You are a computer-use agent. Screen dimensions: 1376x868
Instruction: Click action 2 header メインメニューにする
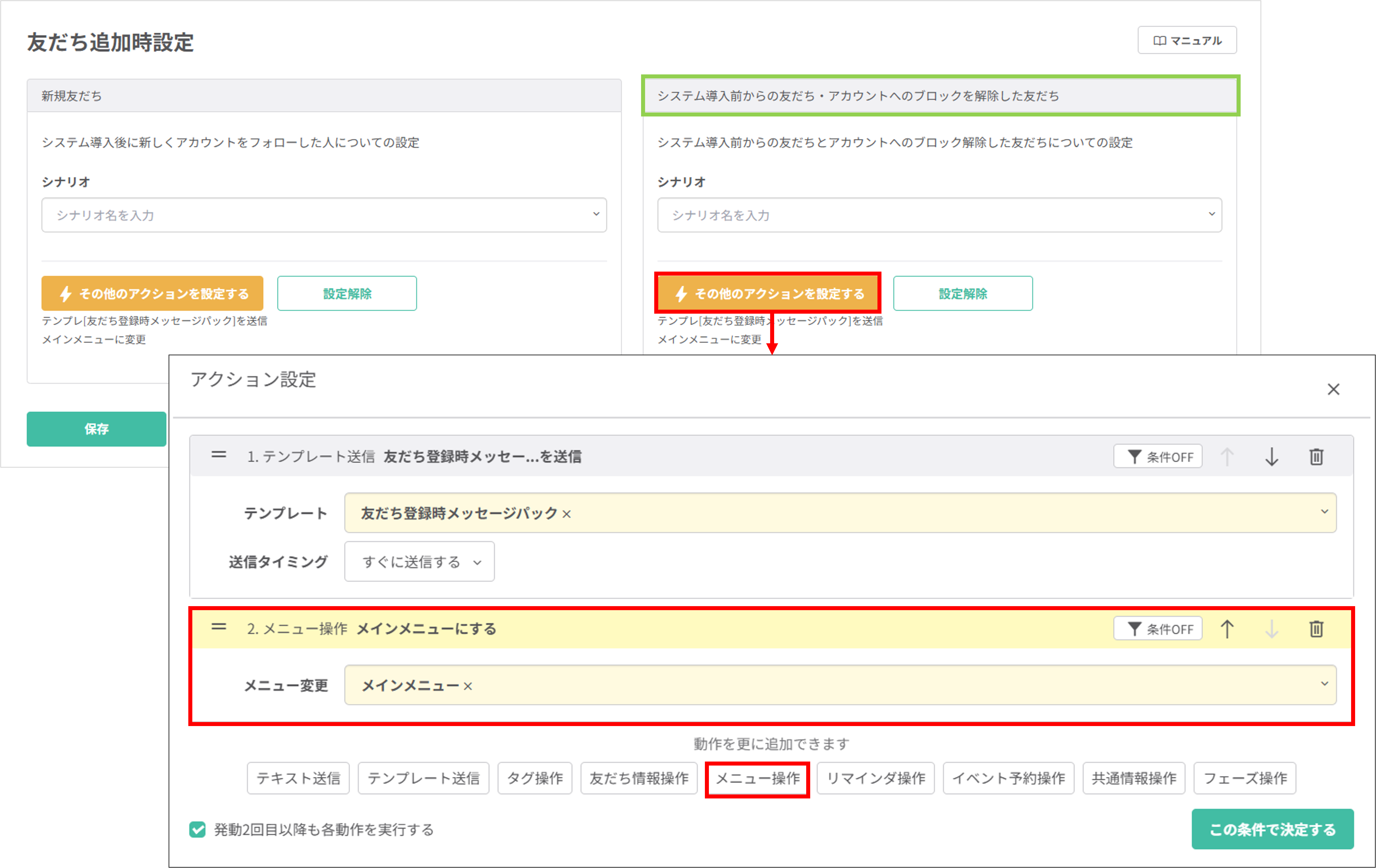(x=426, y=628)
